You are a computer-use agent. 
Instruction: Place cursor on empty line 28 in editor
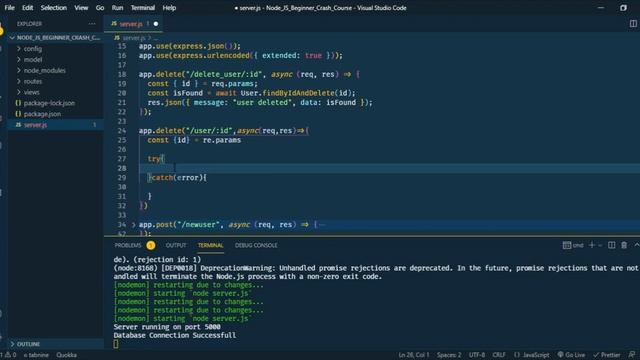[x=389, y=168]
